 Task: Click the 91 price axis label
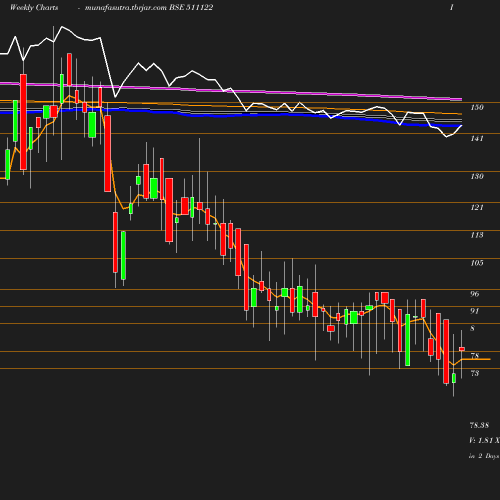[x=475, y=311]
